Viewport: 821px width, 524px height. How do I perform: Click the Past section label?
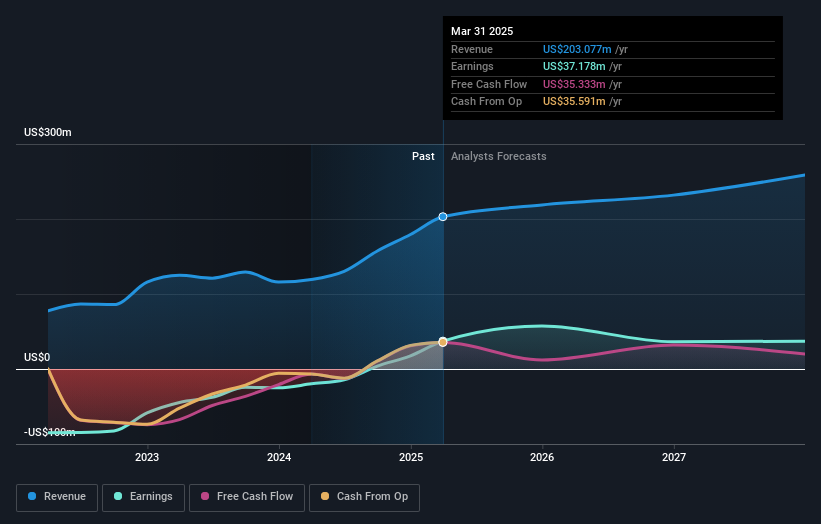423,156
